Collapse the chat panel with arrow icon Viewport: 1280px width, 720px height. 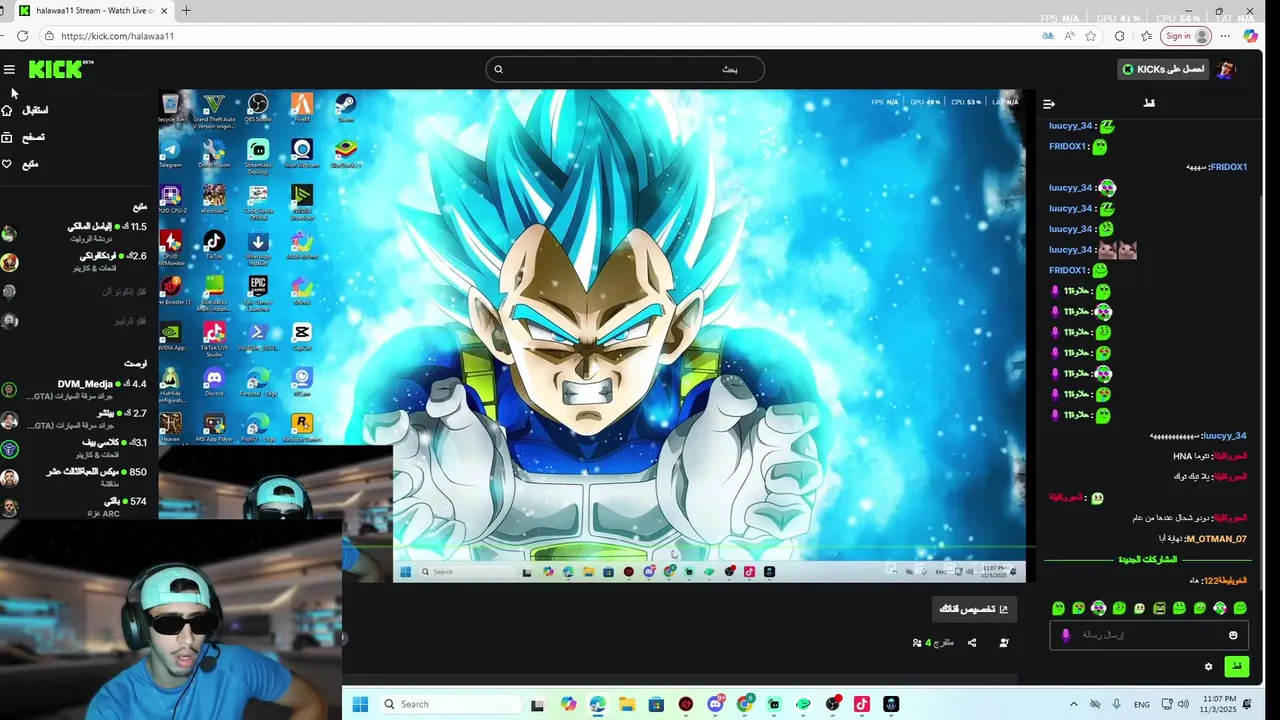1049,104
